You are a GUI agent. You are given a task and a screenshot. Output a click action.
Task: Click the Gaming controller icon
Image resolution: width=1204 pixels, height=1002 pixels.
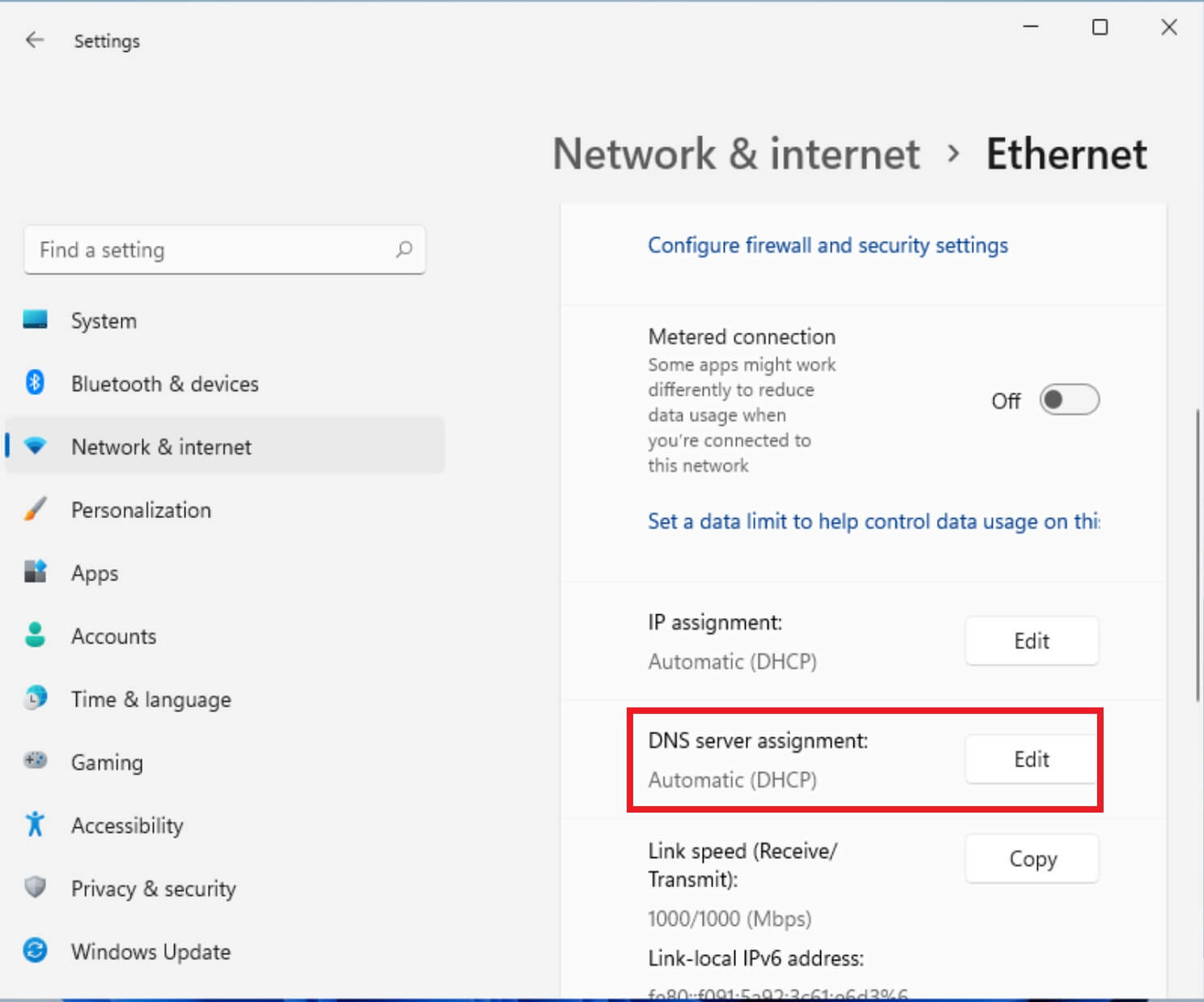[34, 761]
